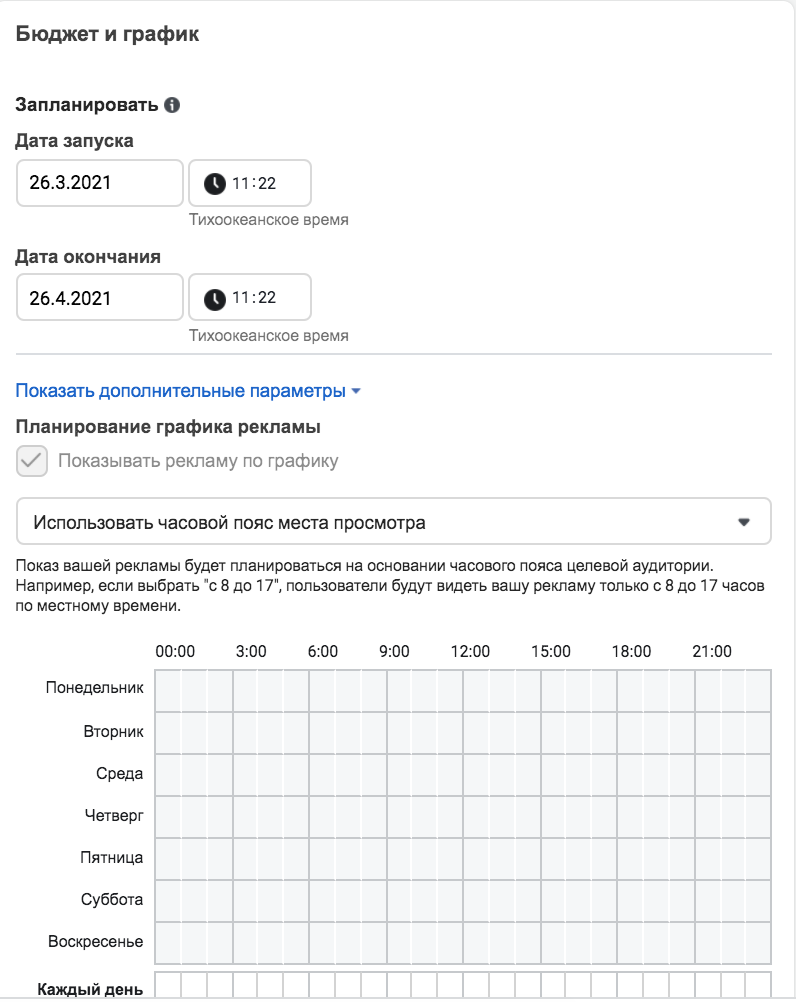Click the clock icon in end time field

pos(215,298)
